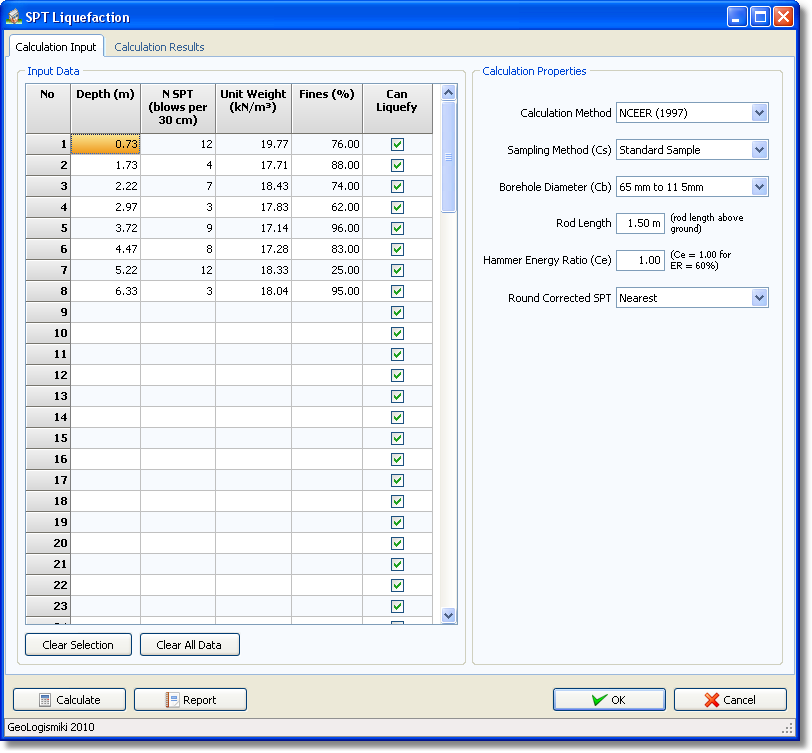Switch to the Calculation Results tab

point(159,47)
